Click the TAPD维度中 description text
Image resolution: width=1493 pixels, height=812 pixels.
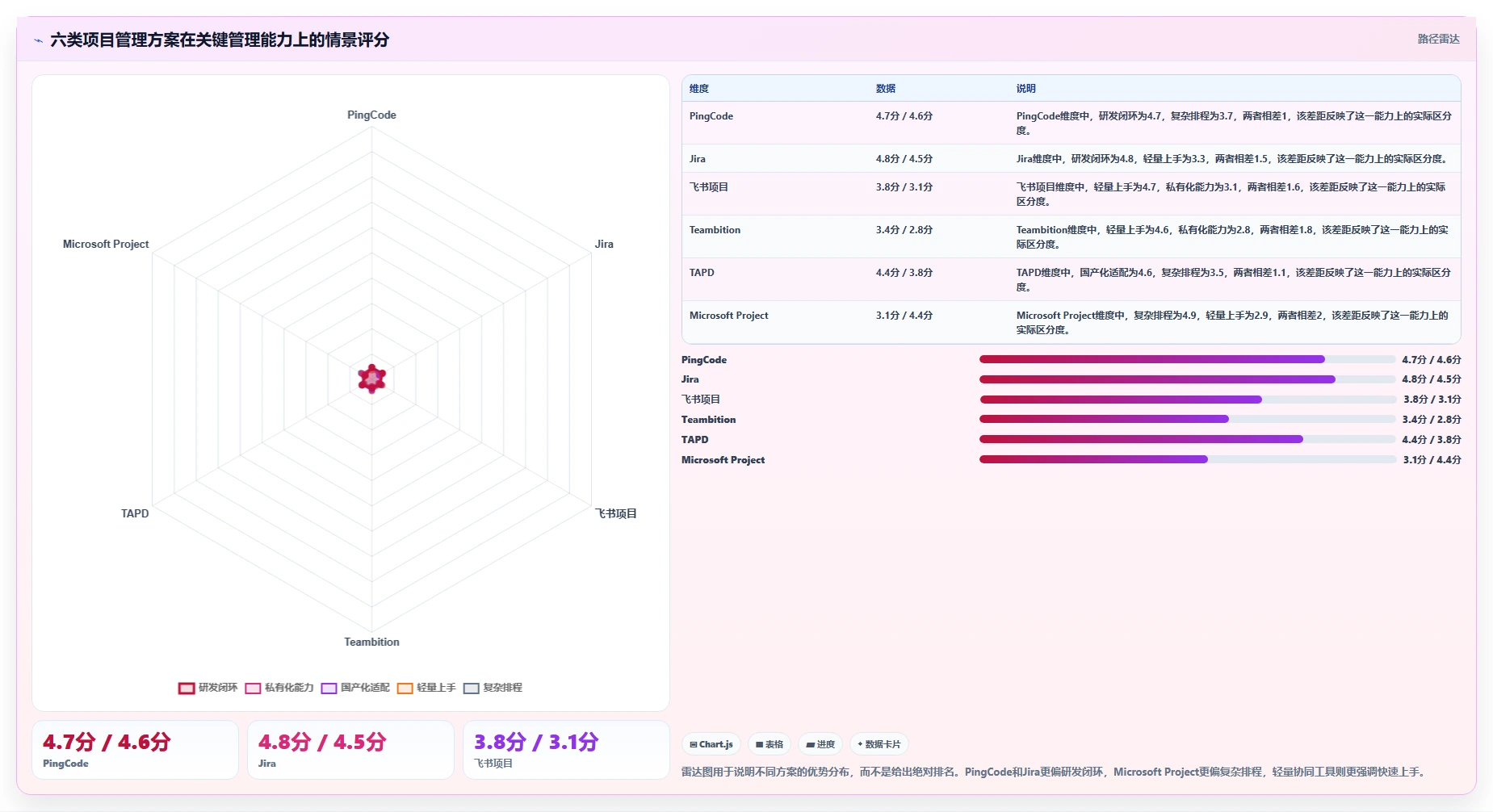pos(1234,279)
